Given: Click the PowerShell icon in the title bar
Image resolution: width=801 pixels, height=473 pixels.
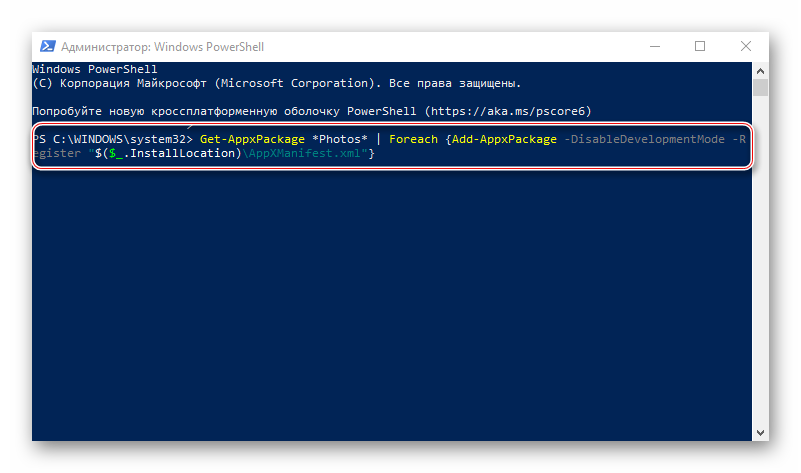Looking at the screenshot, I should 47,46.
